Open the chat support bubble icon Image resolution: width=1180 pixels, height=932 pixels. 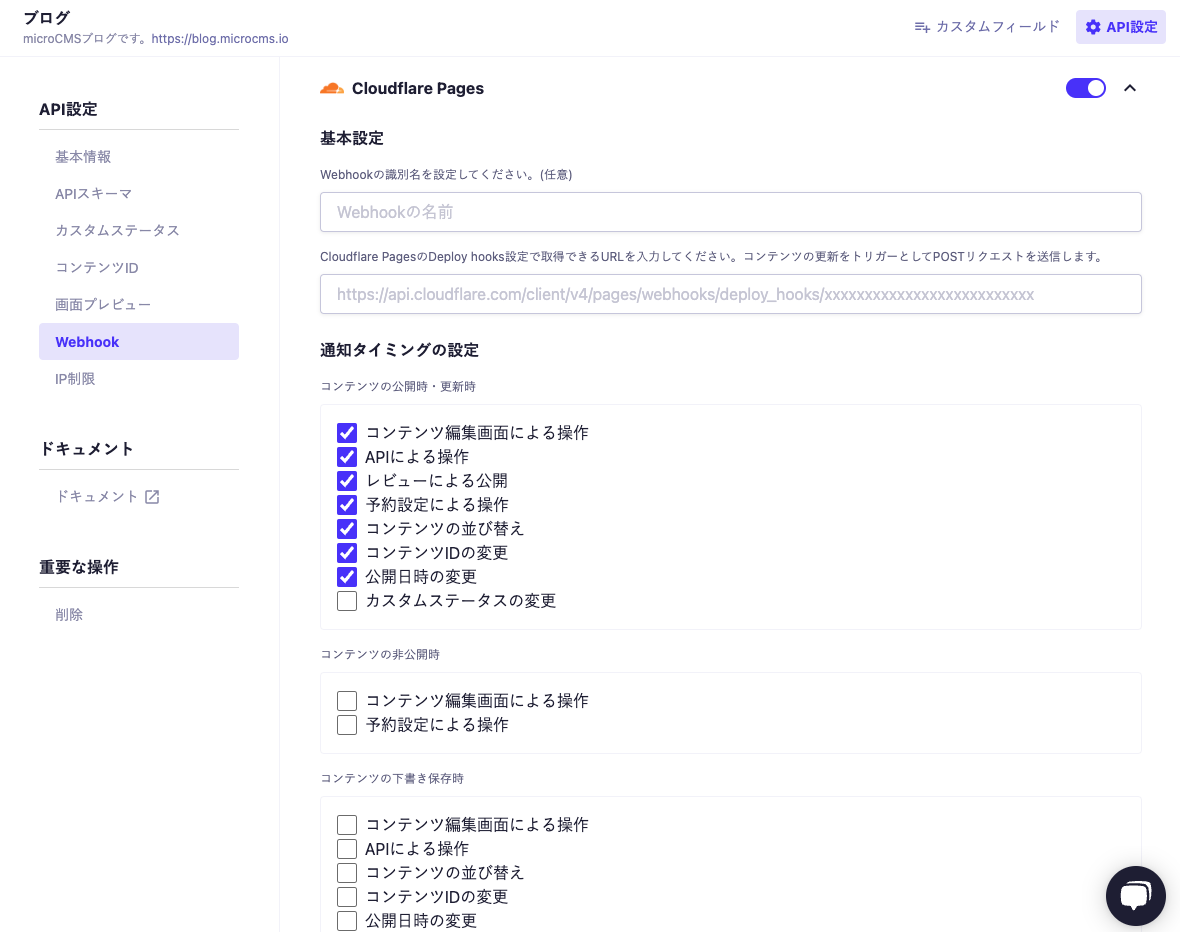(x=1135, y=896)
